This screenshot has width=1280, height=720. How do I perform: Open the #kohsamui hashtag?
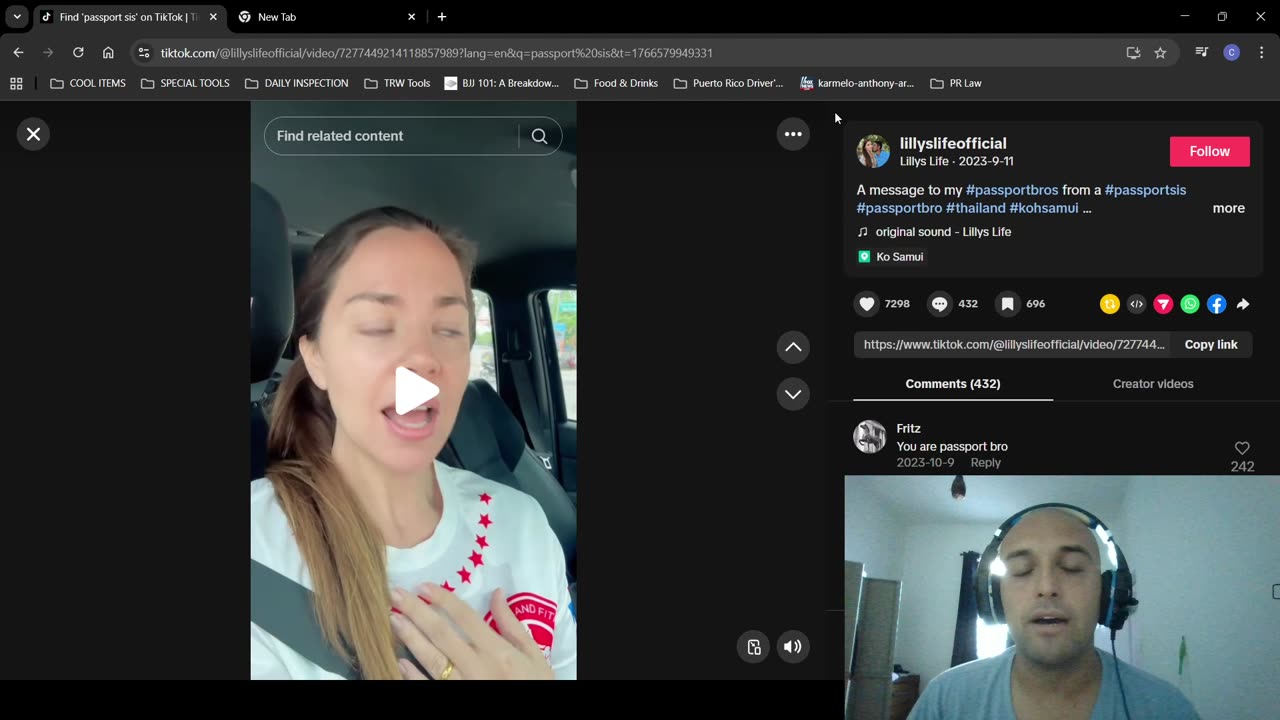click(1044, 208)
